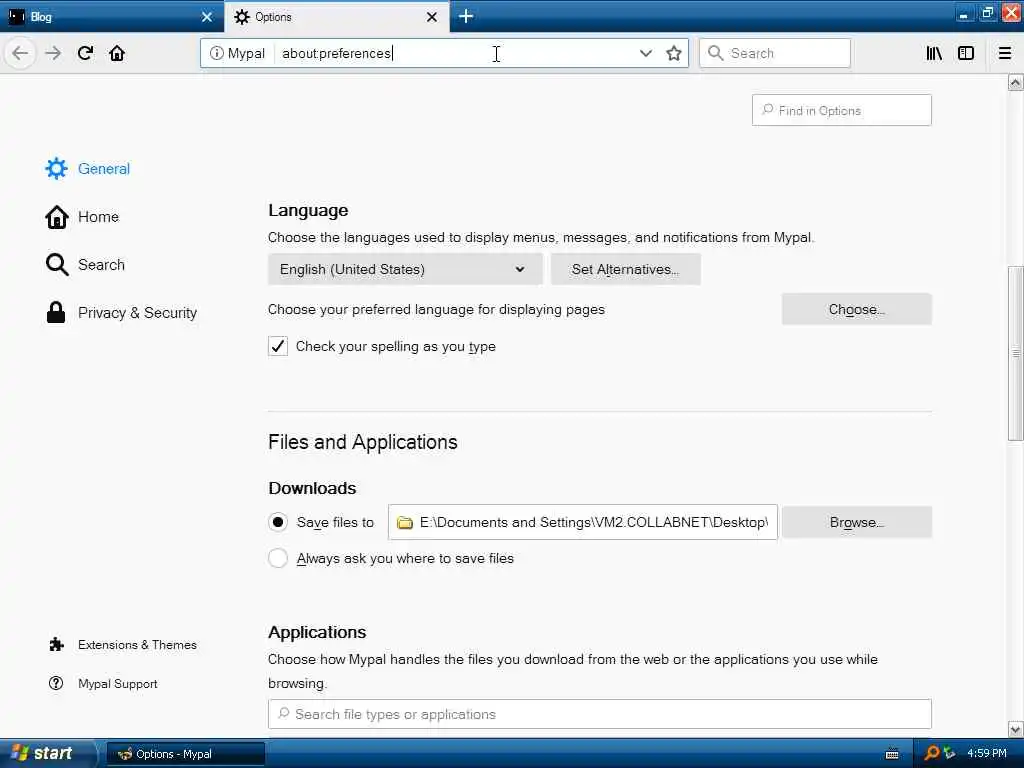The image size is (1024, 768).
Task: Close the Blog tab
Action: [206, 17]
